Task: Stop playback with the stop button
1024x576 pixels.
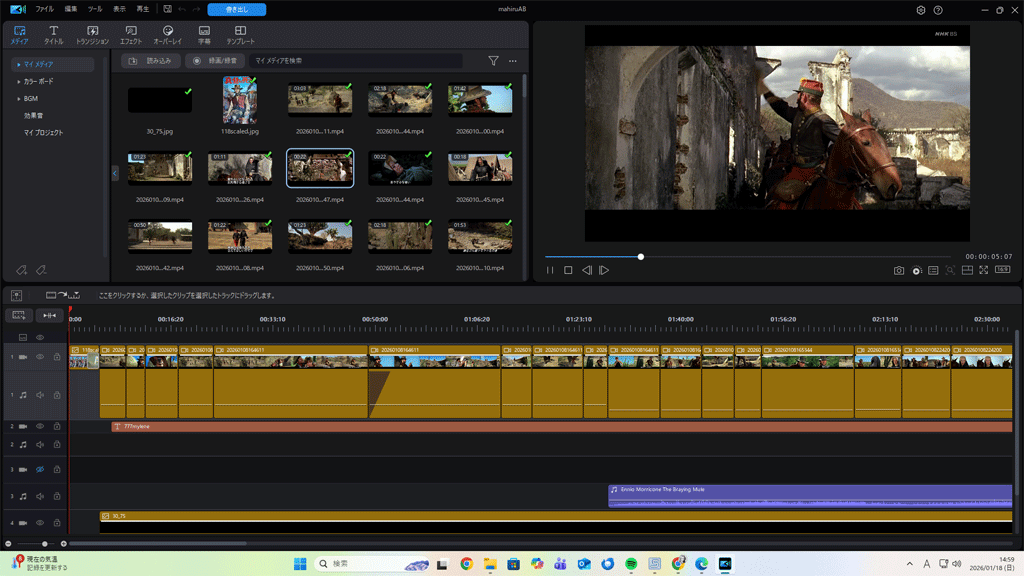Action: pyautogui.click(x=568, y=270)
